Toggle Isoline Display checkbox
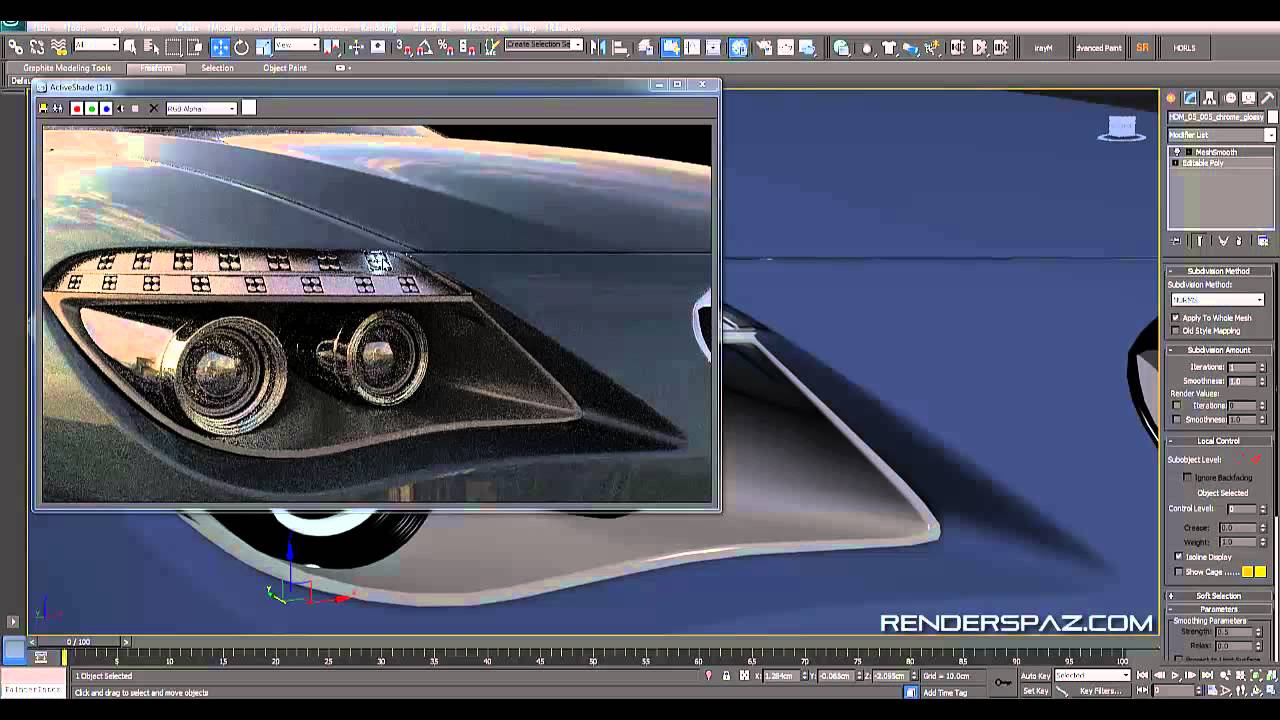Image resolution: width=1280 pixels, height=720 pixels. click(x=1179, y=557)
